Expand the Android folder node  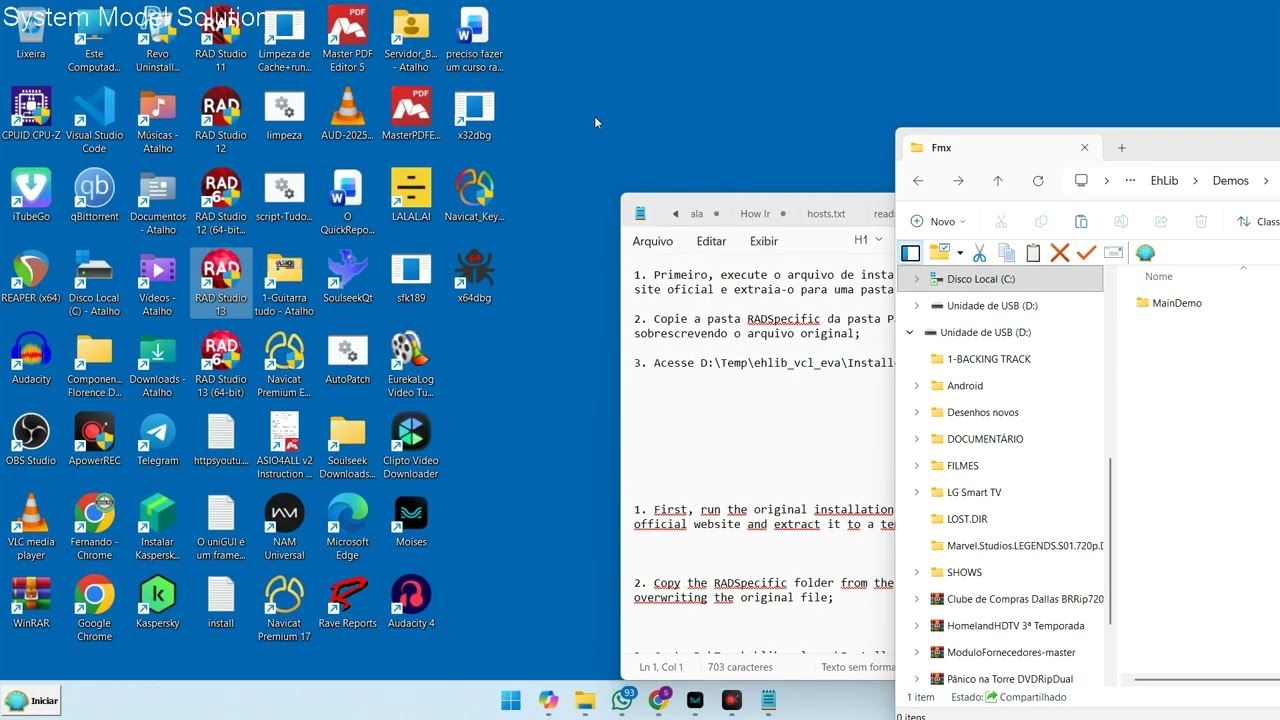pos(916,385)
